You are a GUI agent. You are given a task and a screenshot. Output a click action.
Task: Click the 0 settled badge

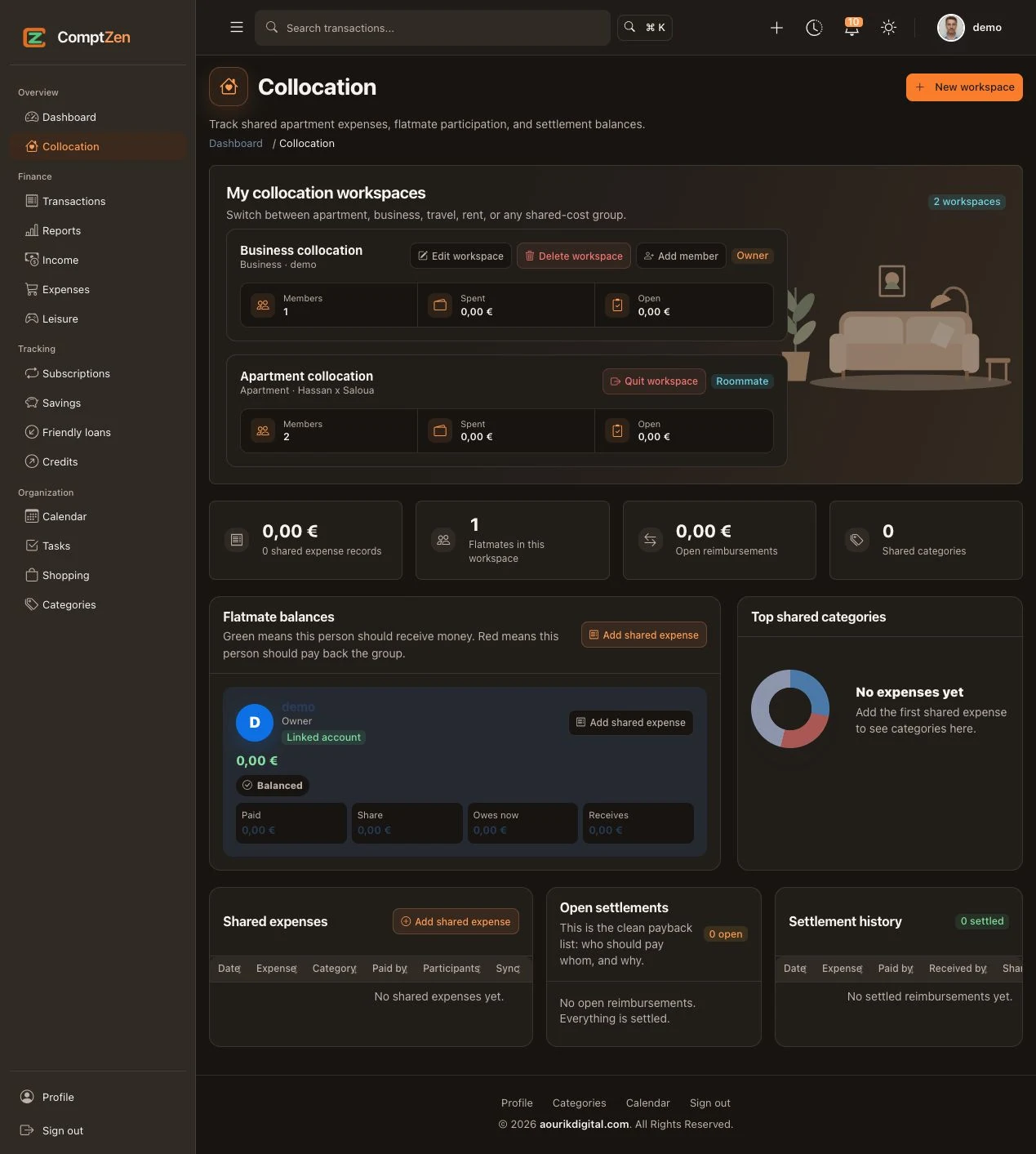click(982, 921)
